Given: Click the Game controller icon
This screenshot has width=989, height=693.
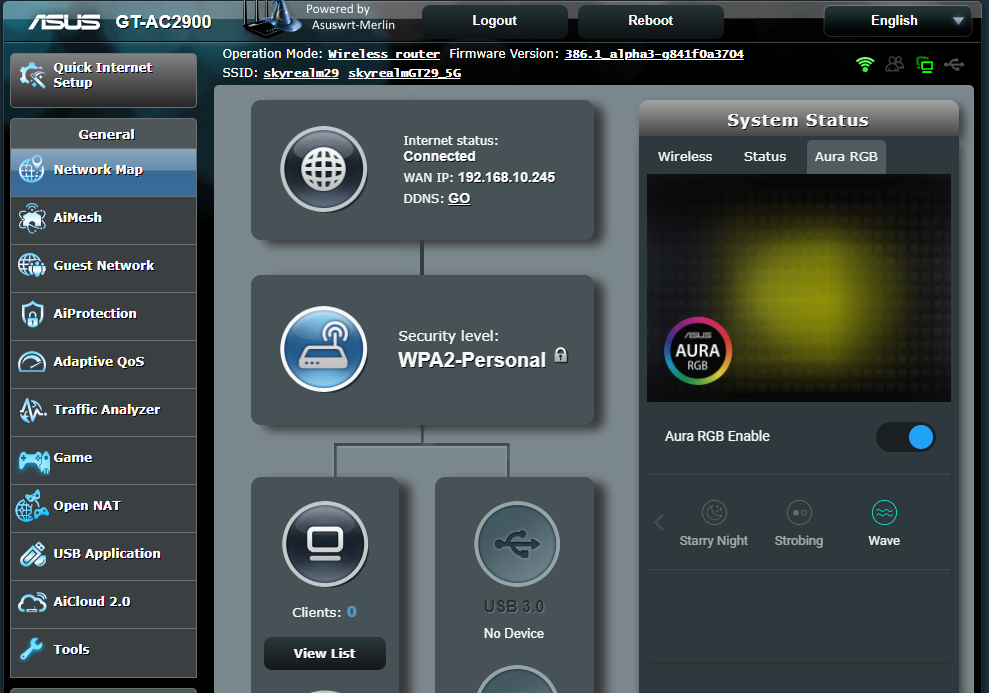Looking at the screenshot, I should 33,461.
